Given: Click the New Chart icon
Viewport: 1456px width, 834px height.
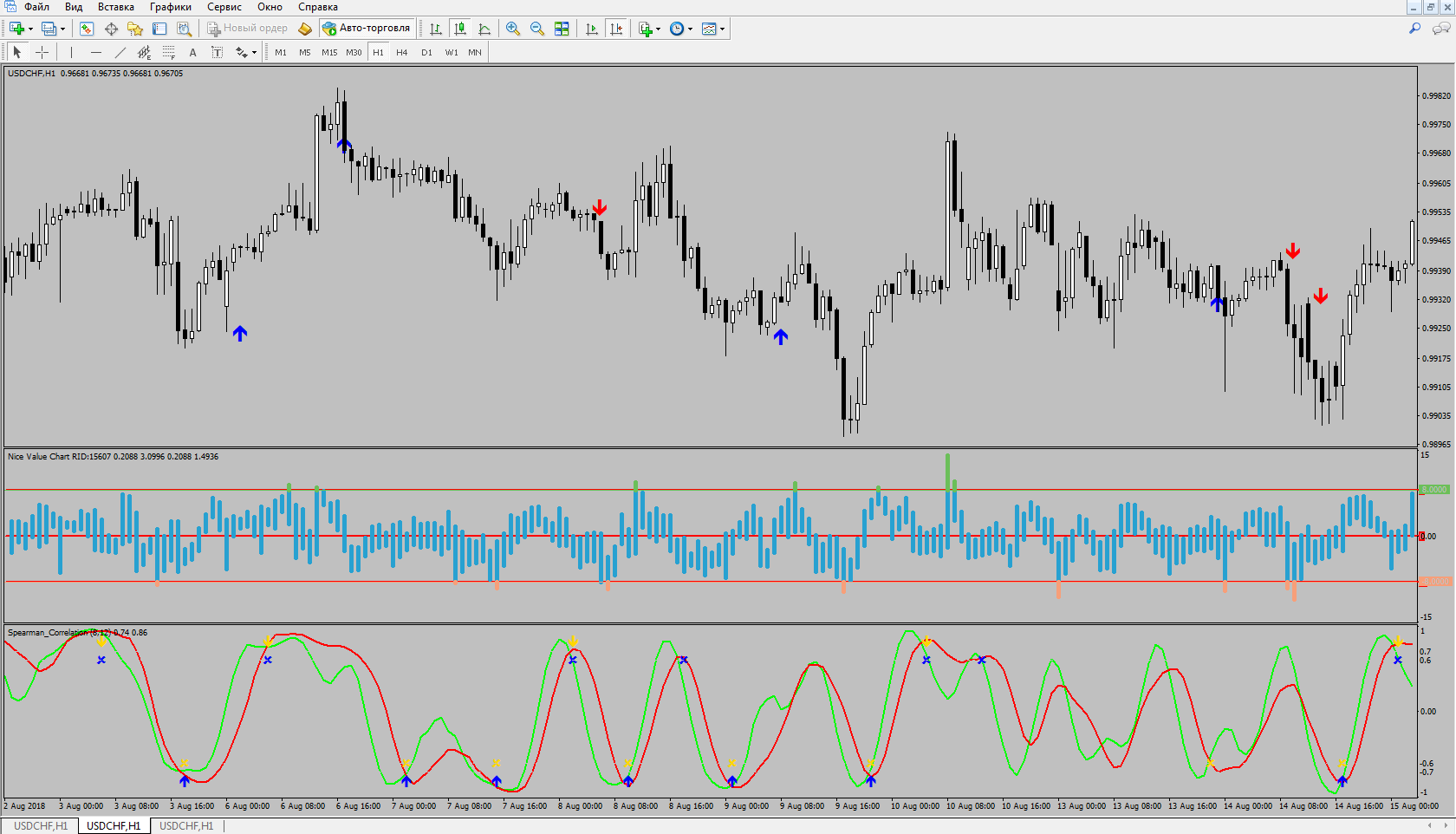Looking at the screenshot, I should click(x=16, y=29).
